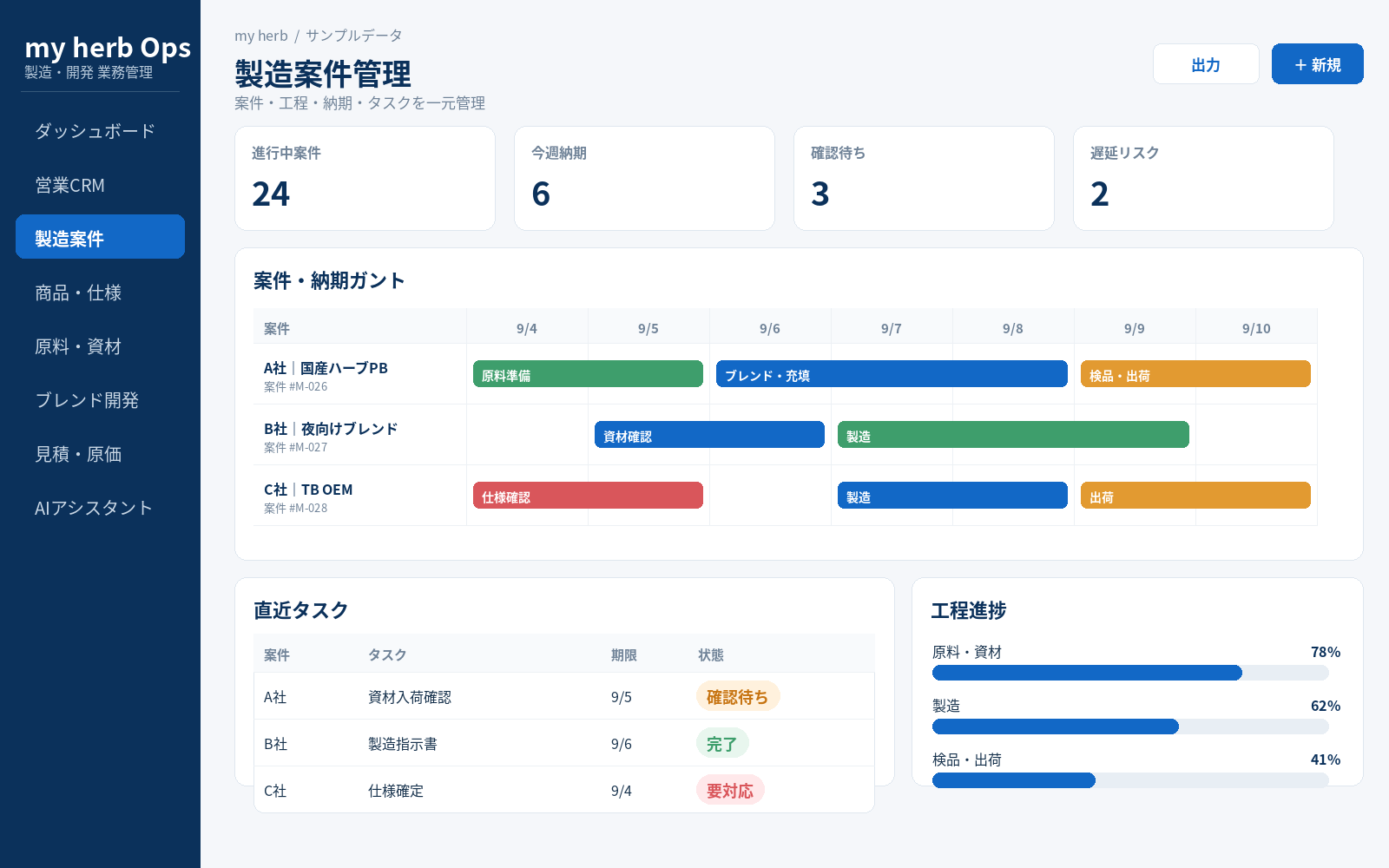This screenshot has height=868, width=1389.
Task: Select blue 製造 bar in C社 row
Action: [x=952, y=496]
